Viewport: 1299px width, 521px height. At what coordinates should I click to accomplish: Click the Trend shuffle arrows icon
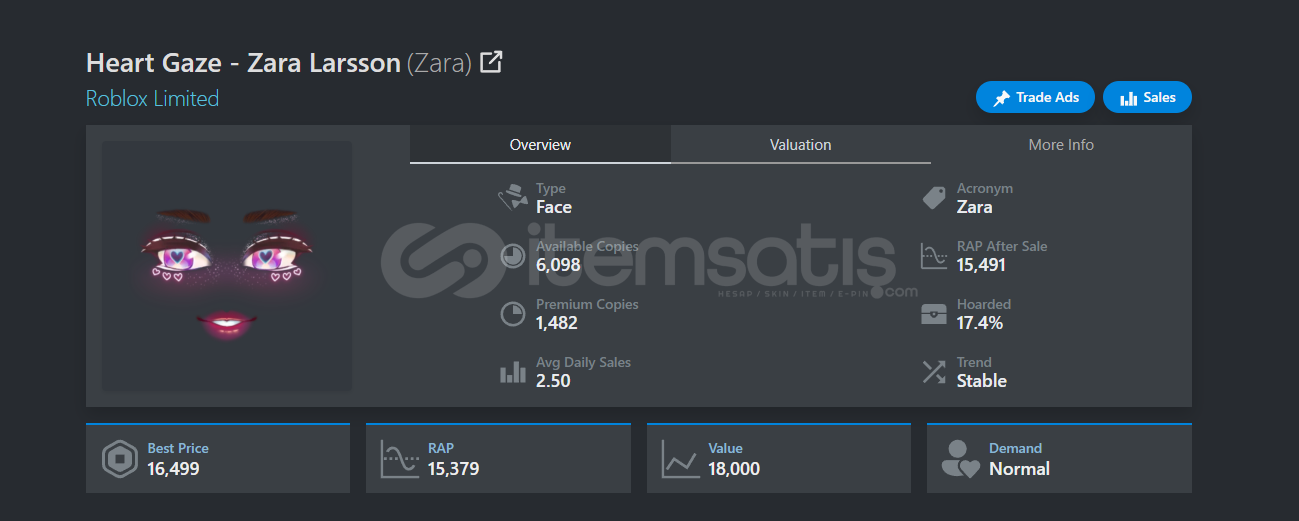(934, 372)
